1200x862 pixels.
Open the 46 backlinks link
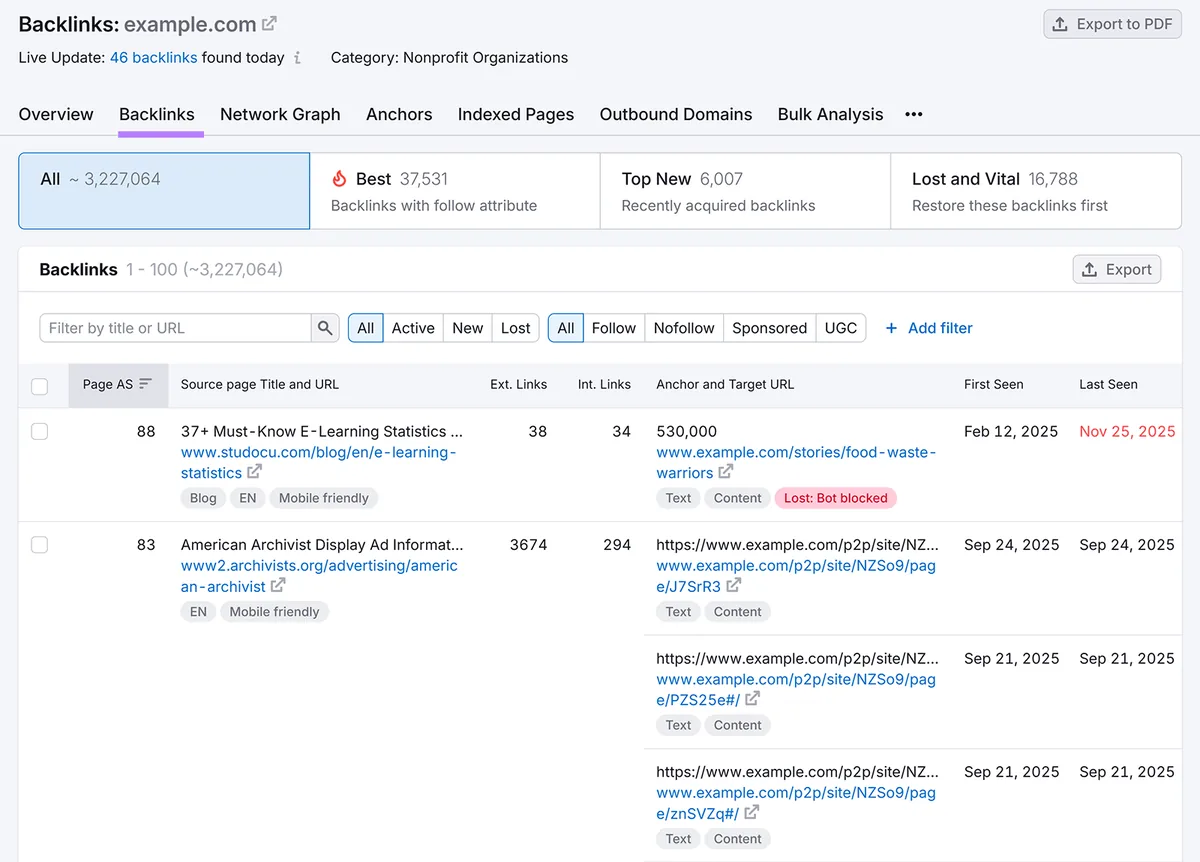153,58
